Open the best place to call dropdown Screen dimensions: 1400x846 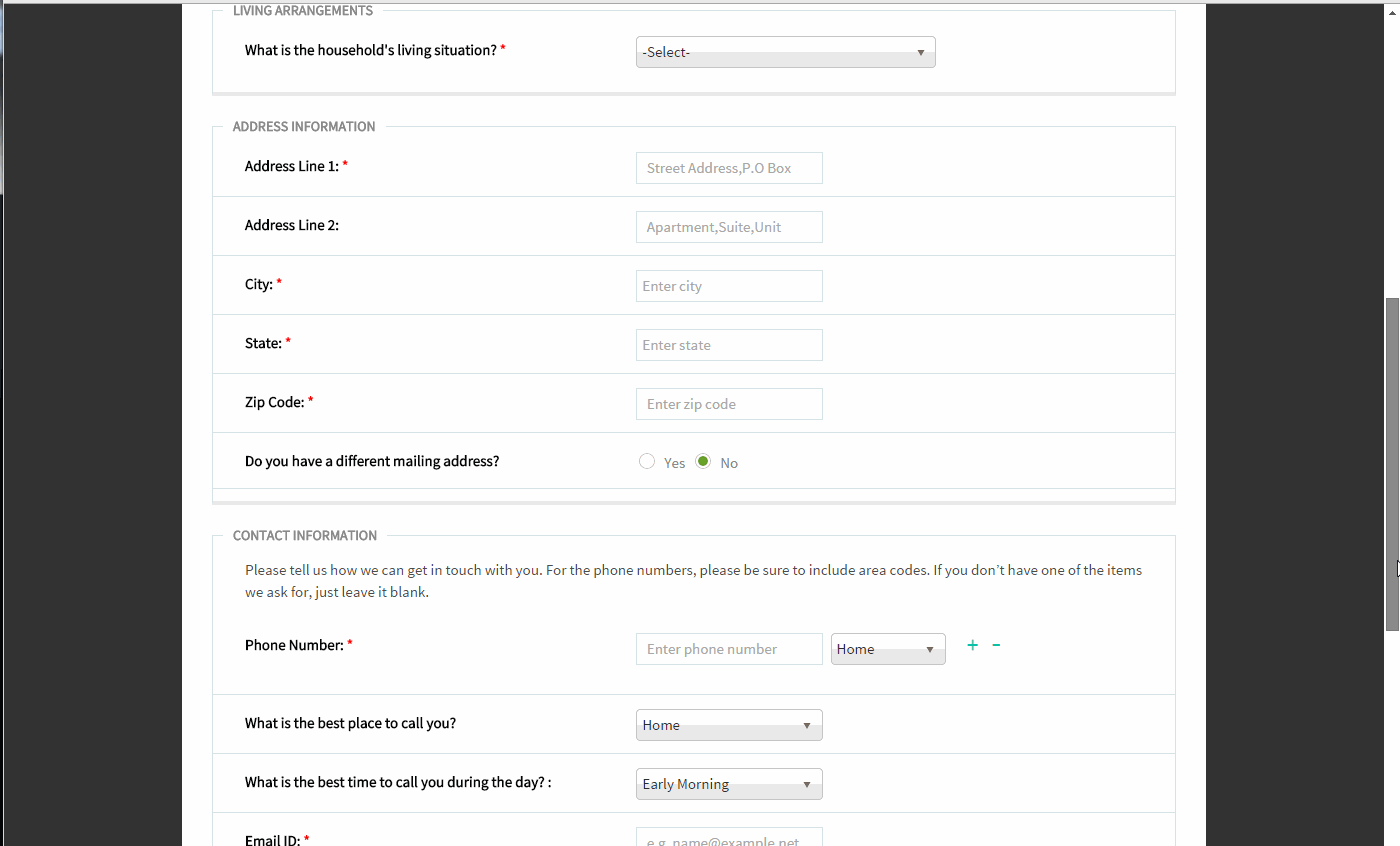pyautogui.click(x=729, y=725)
